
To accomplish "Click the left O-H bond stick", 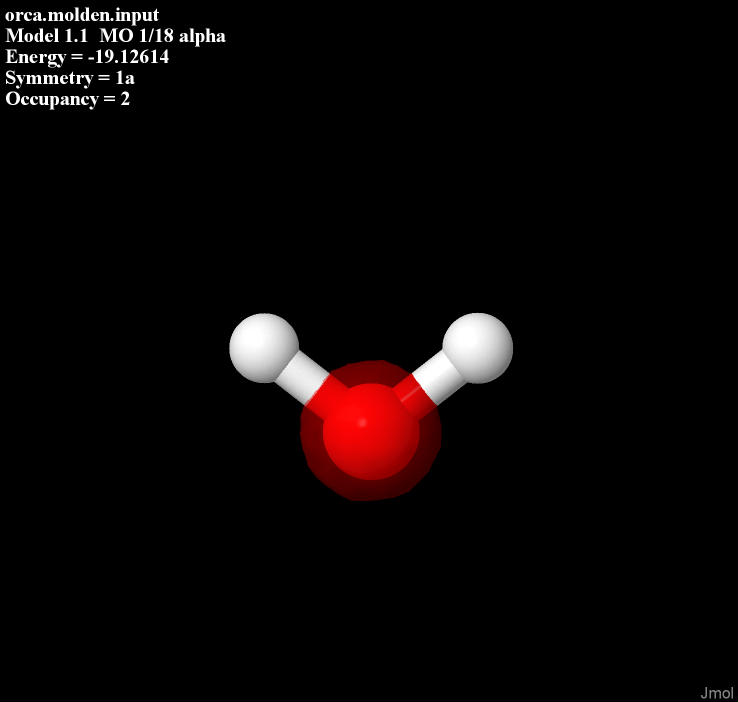I will click(311, 383).
